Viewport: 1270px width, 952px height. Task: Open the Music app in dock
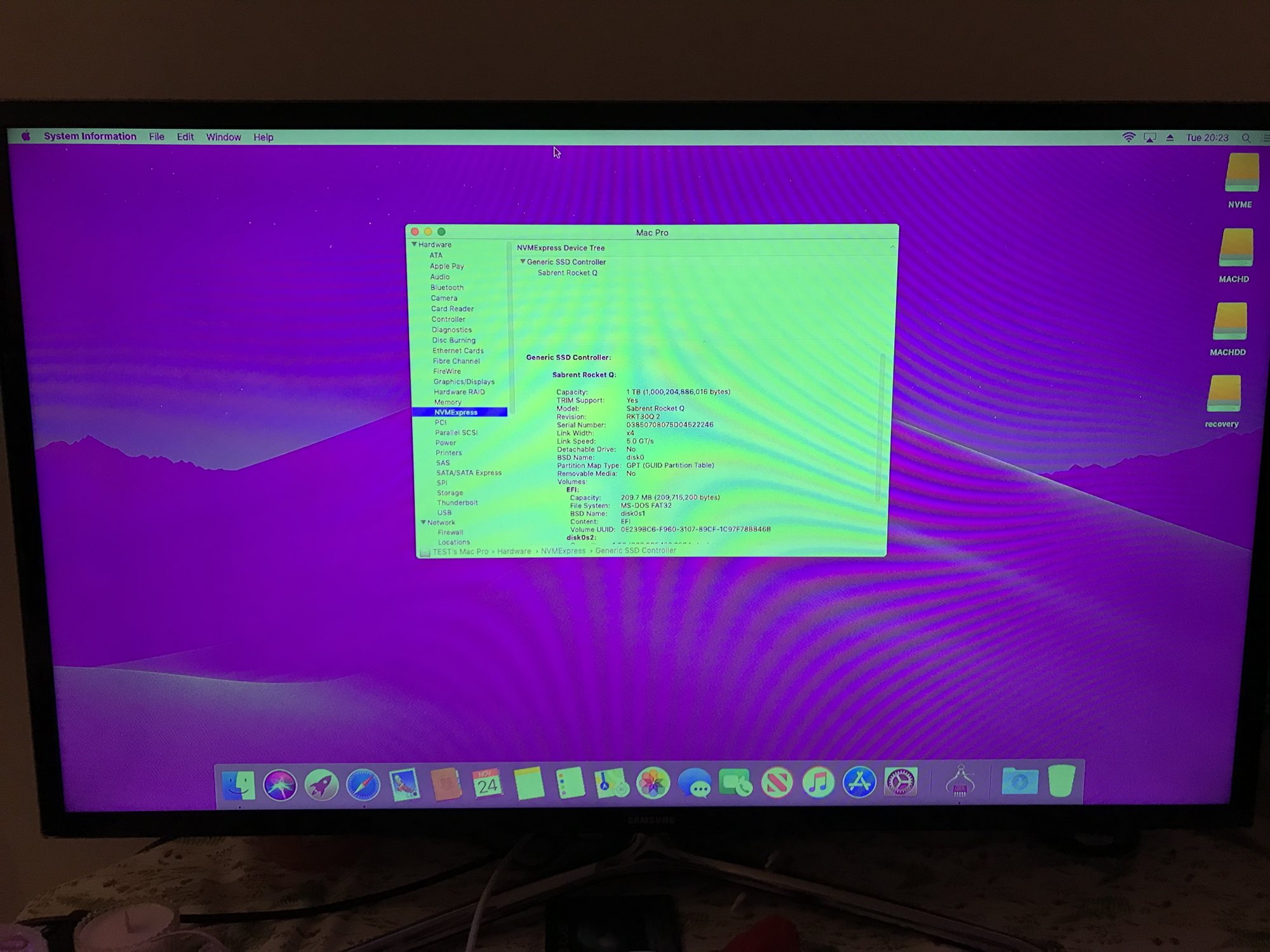(x=819, y=783)
